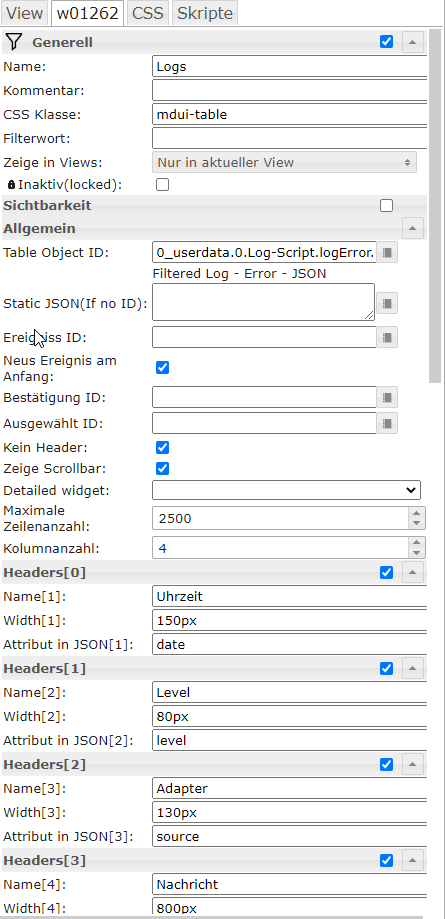Screen dimensions: 445x919
Task: Switch to the CSS tab
Action: pyautogui.click(x=148, y=13)
